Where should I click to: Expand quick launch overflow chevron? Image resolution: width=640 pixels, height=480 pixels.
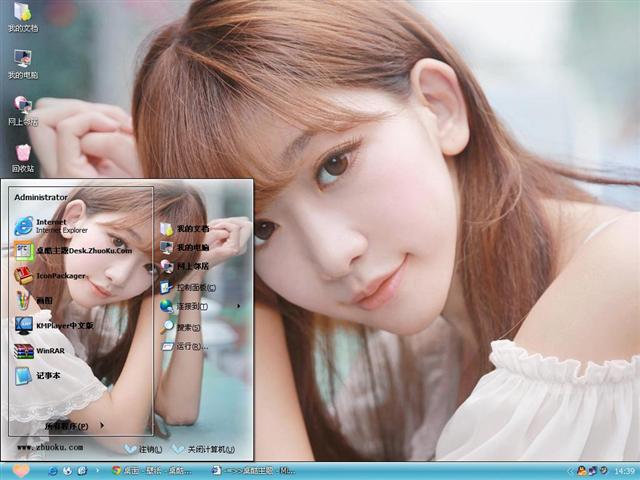point(97,471)
